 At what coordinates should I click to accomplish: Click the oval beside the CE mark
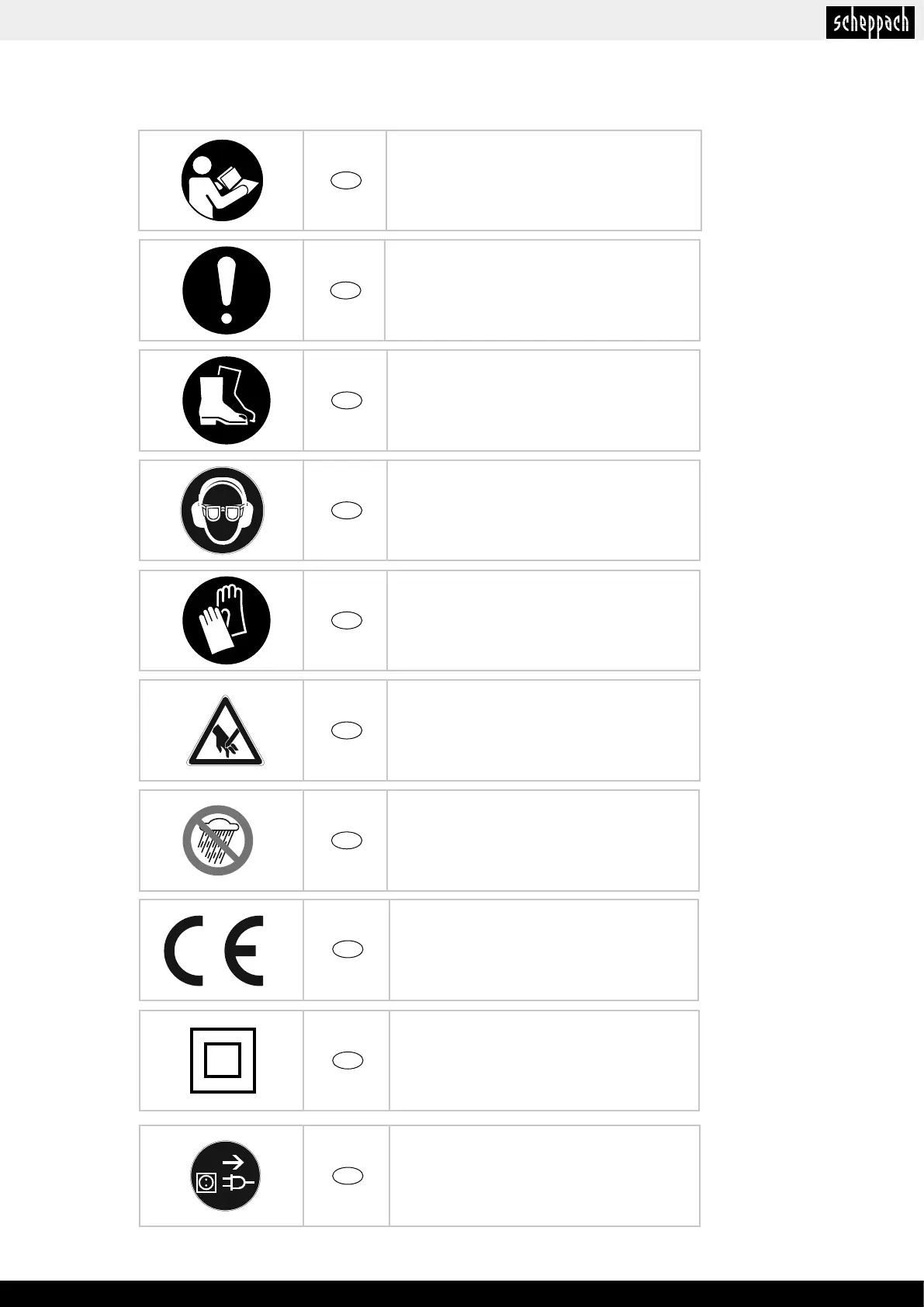click(x=348, y=949)
